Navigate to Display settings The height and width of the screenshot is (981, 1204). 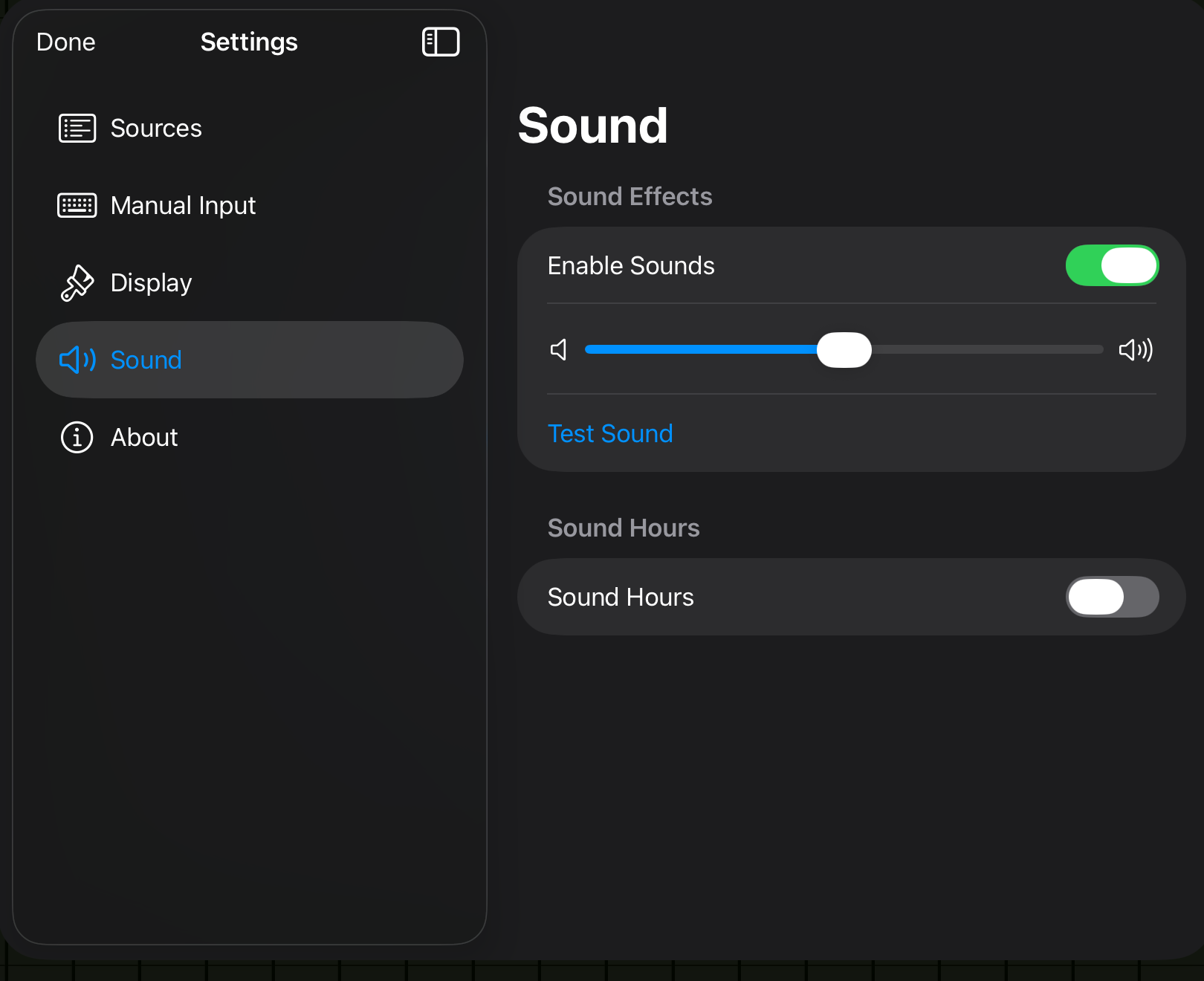point(151,282)
